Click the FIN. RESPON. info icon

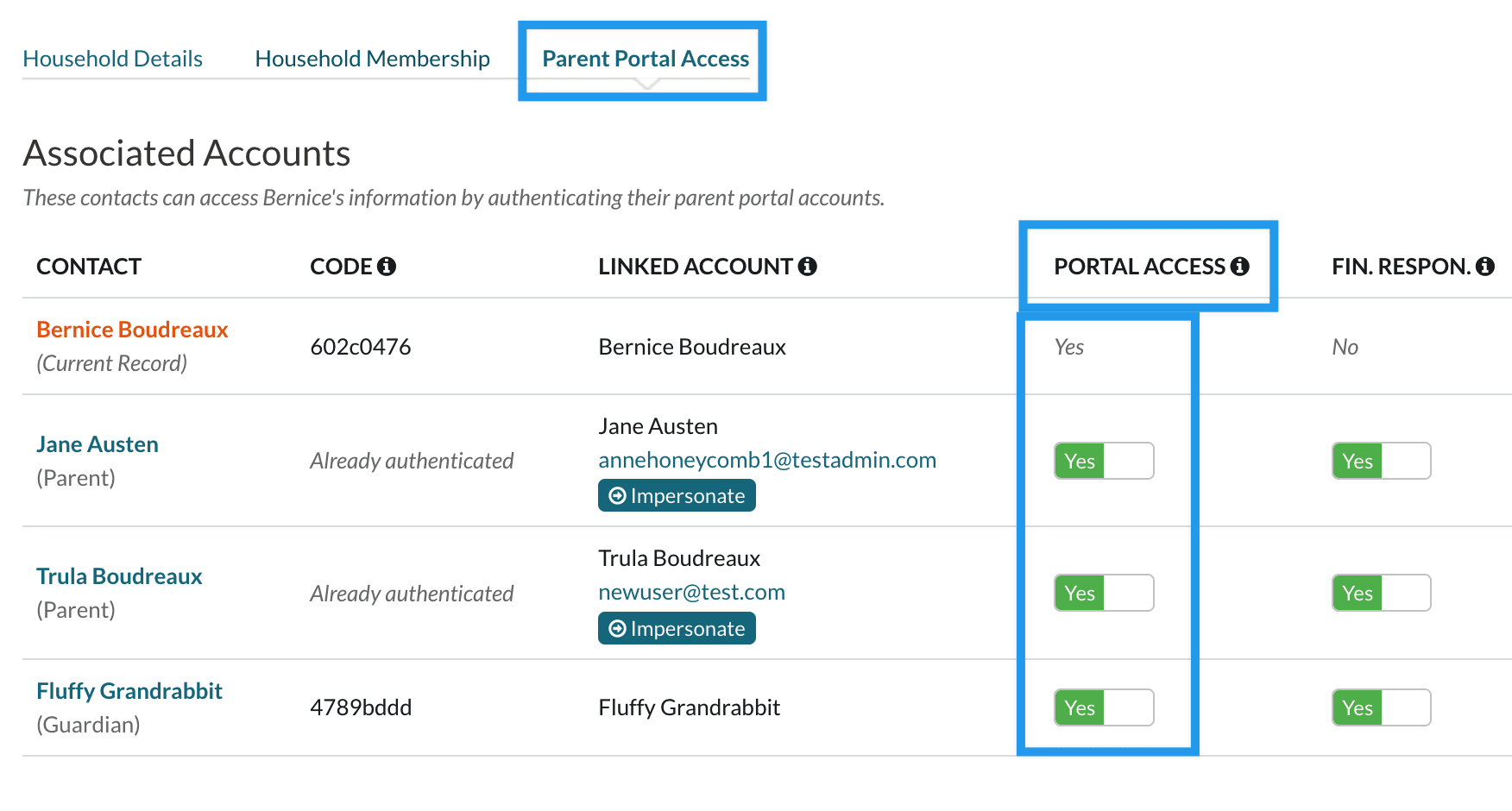(1484, 267)
